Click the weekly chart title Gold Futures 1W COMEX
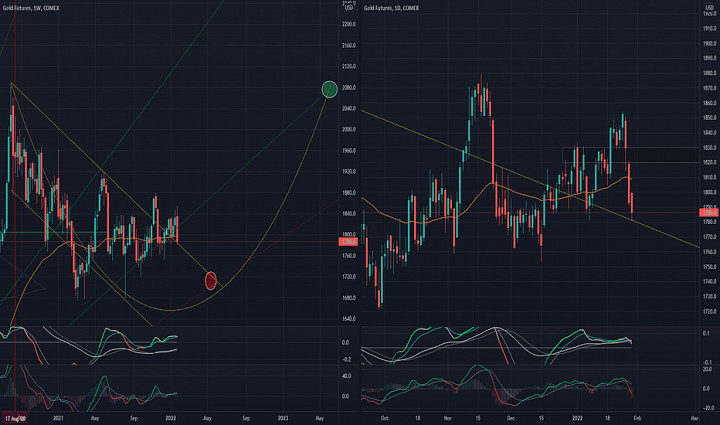 point(31,8)
